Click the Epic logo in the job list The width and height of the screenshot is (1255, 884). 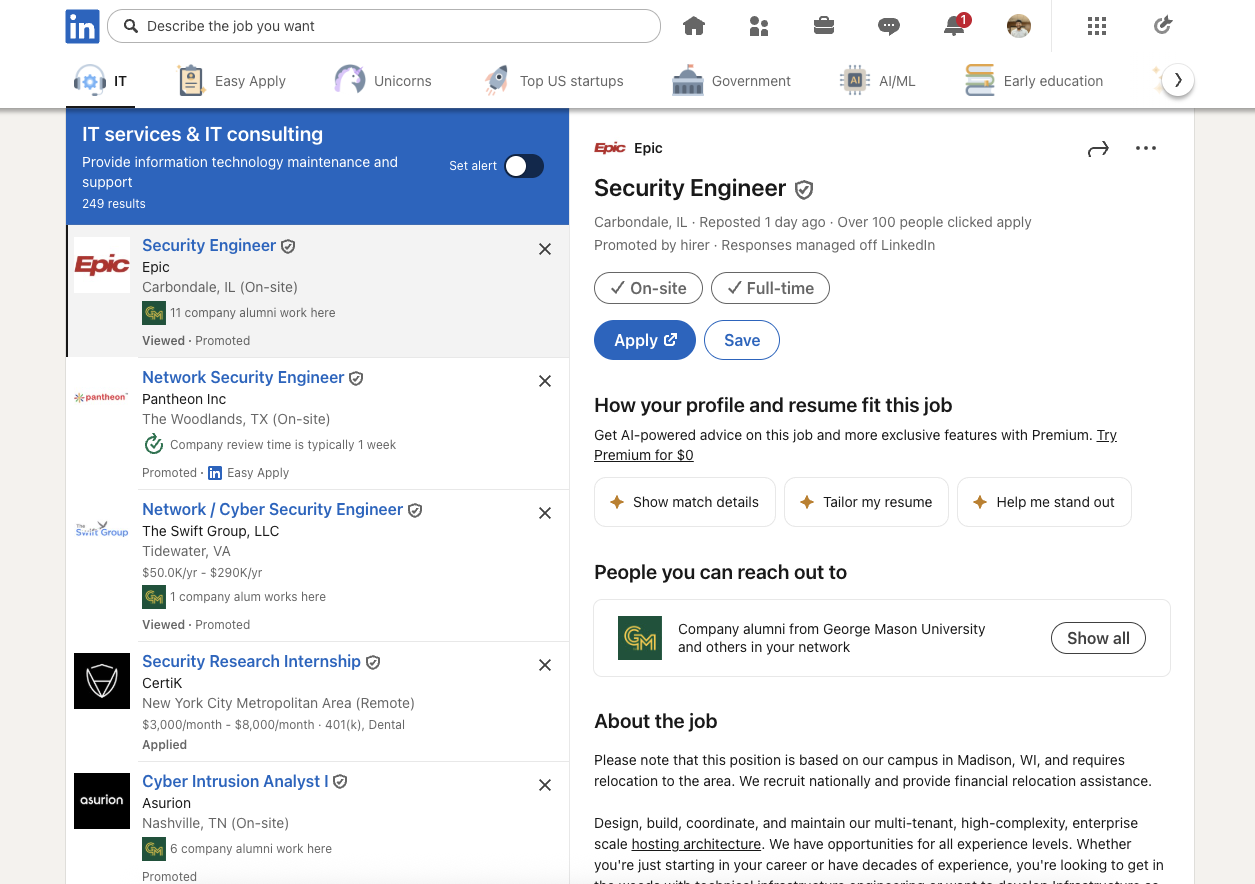(102, 265)
